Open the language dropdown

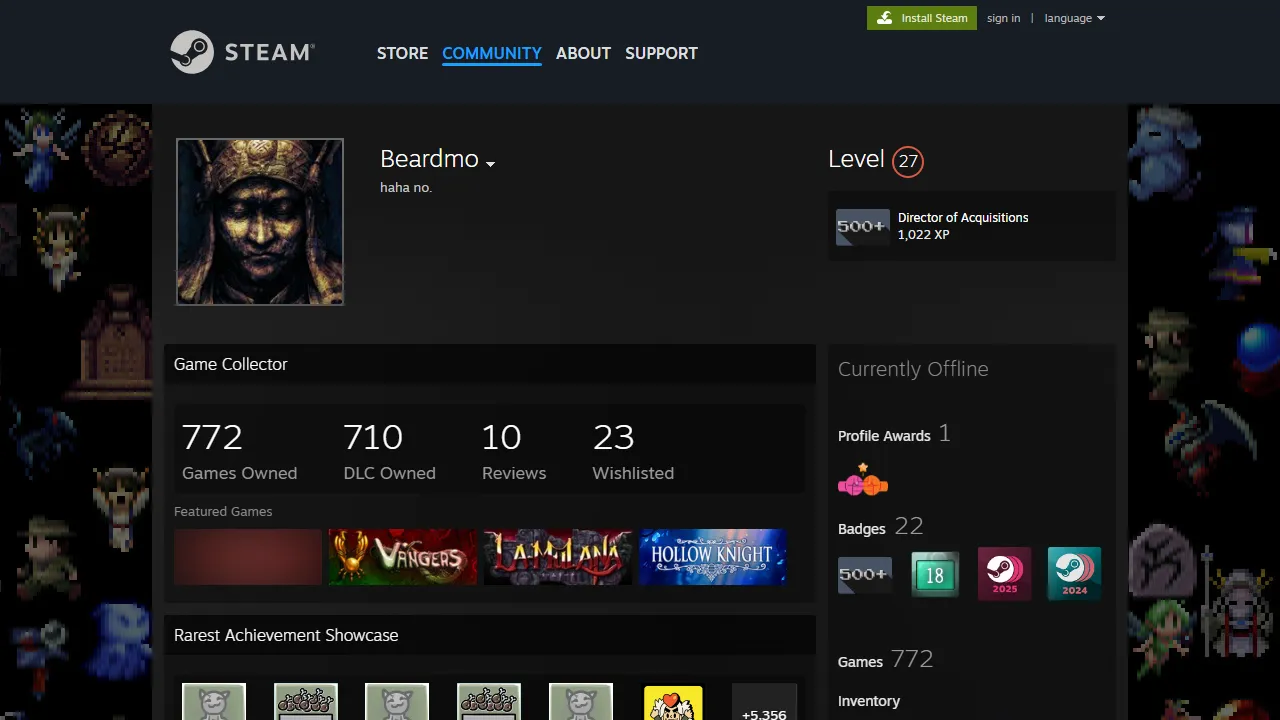(1074, 17)
